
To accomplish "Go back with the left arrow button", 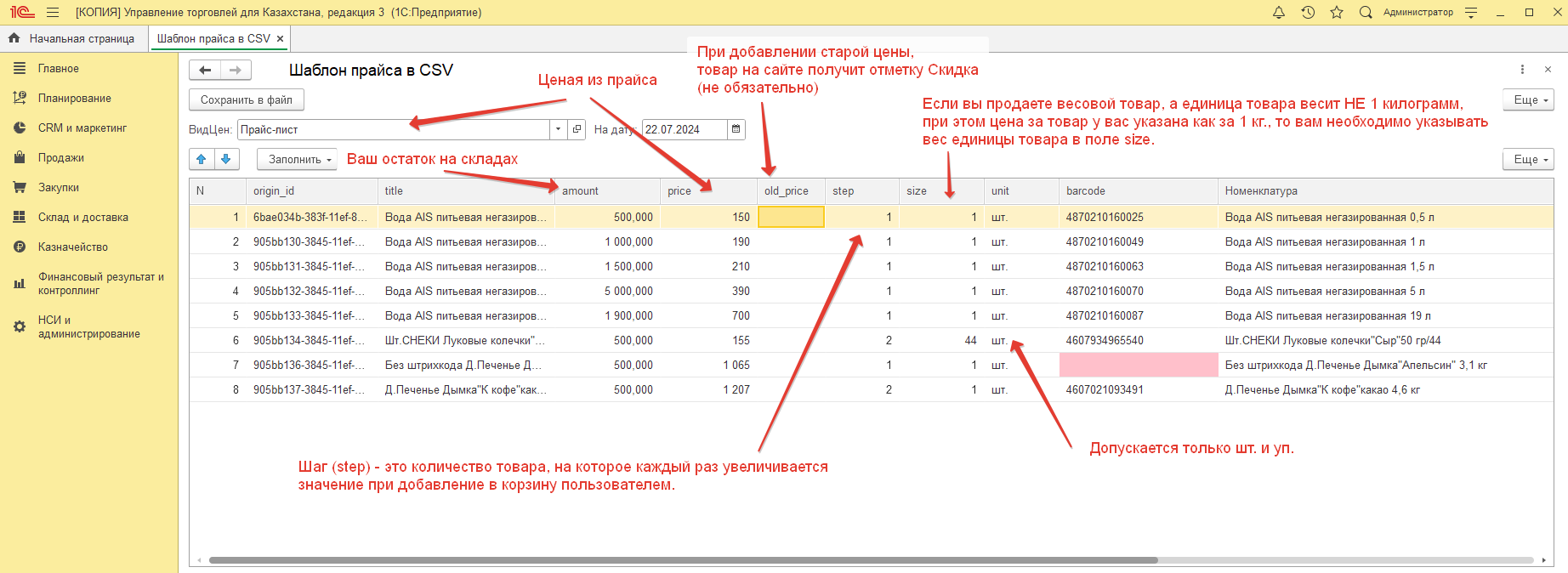I will click(205, 71).
